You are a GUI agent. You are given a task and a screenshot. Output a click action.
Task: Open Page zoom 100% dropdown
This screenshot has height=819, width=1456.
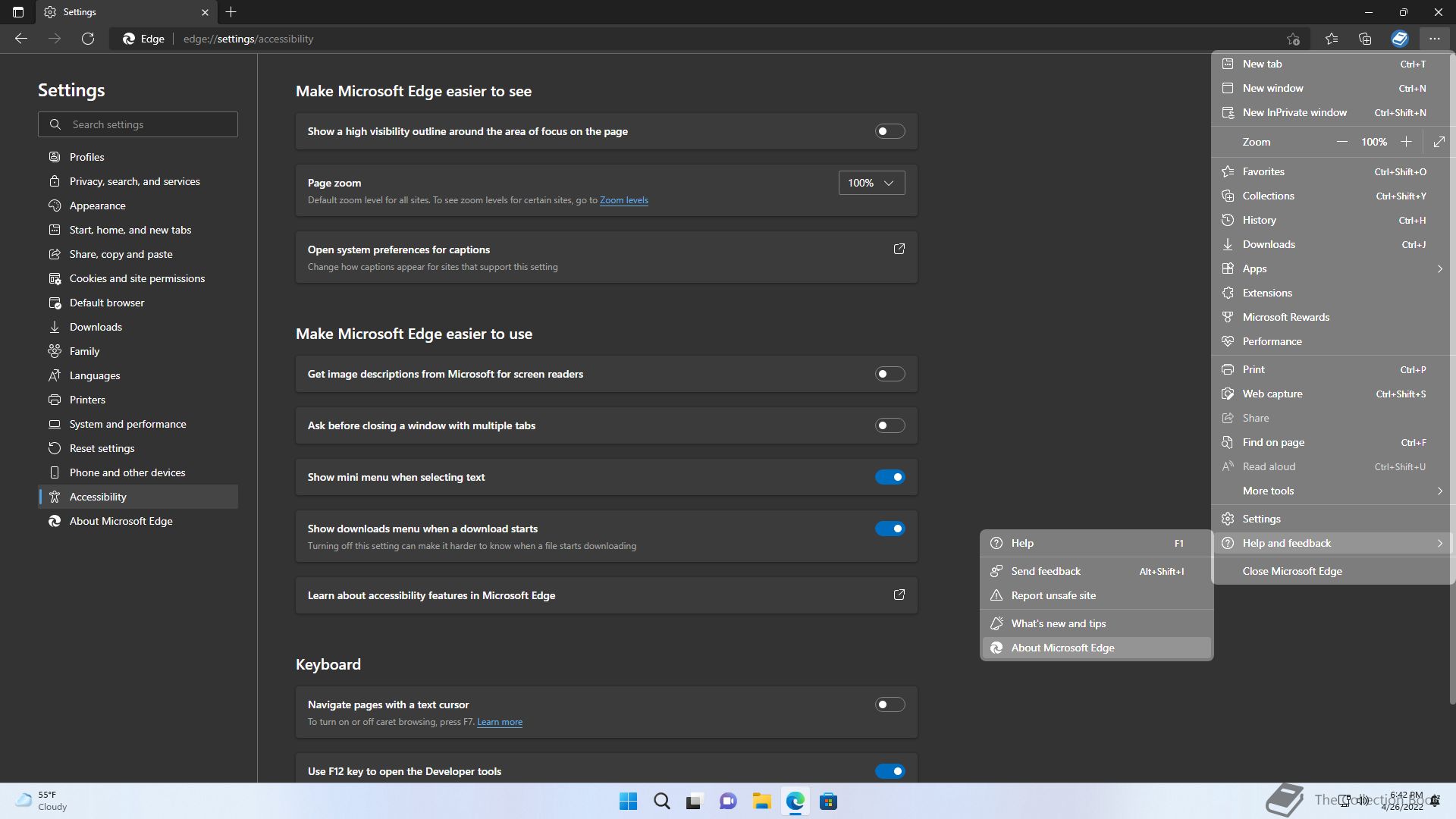coord(871,183)
